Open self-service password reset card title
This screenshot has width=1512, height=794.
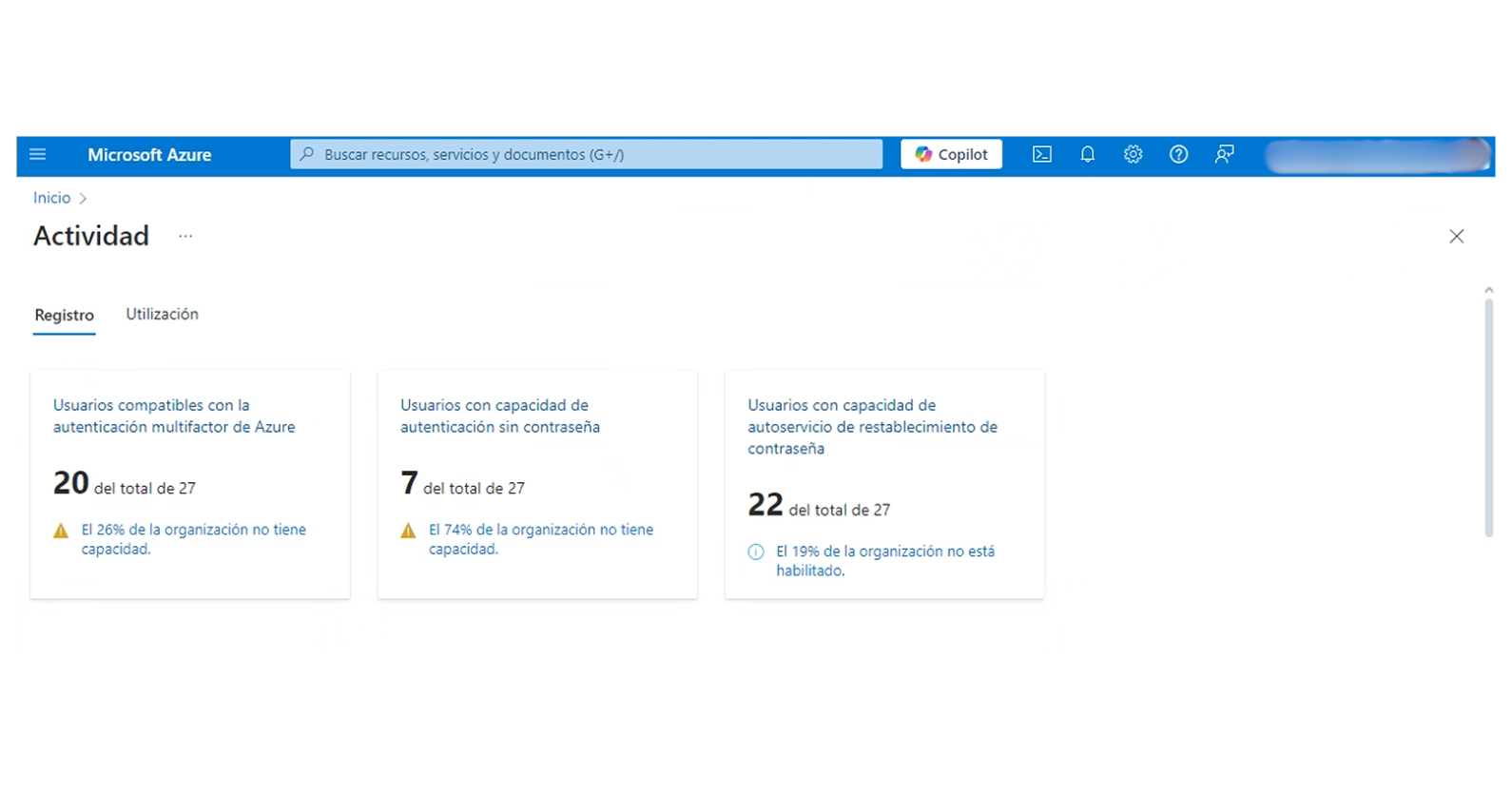click(872, 427)
